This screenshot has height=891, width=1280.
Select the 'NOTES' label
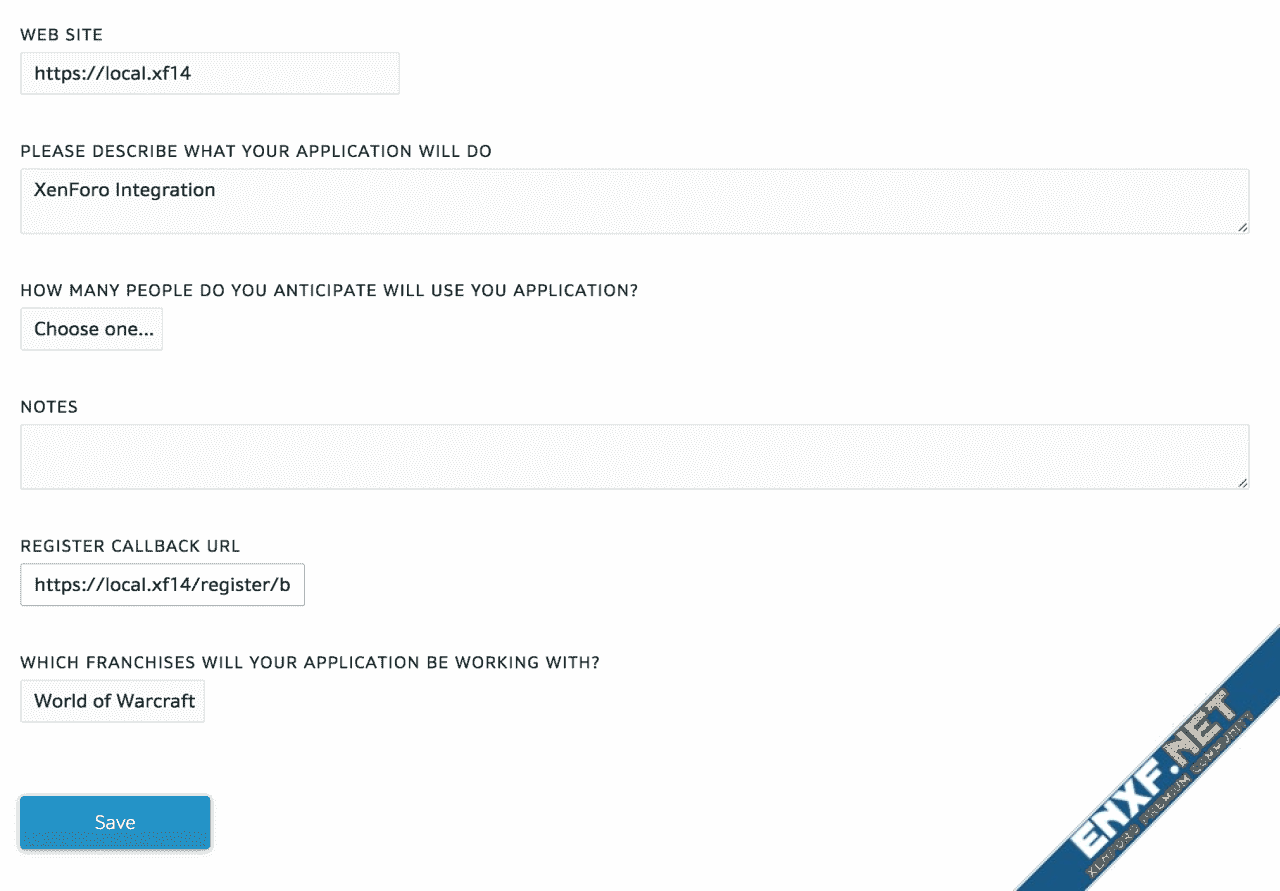pyautogui.click(x=49, y=407)
